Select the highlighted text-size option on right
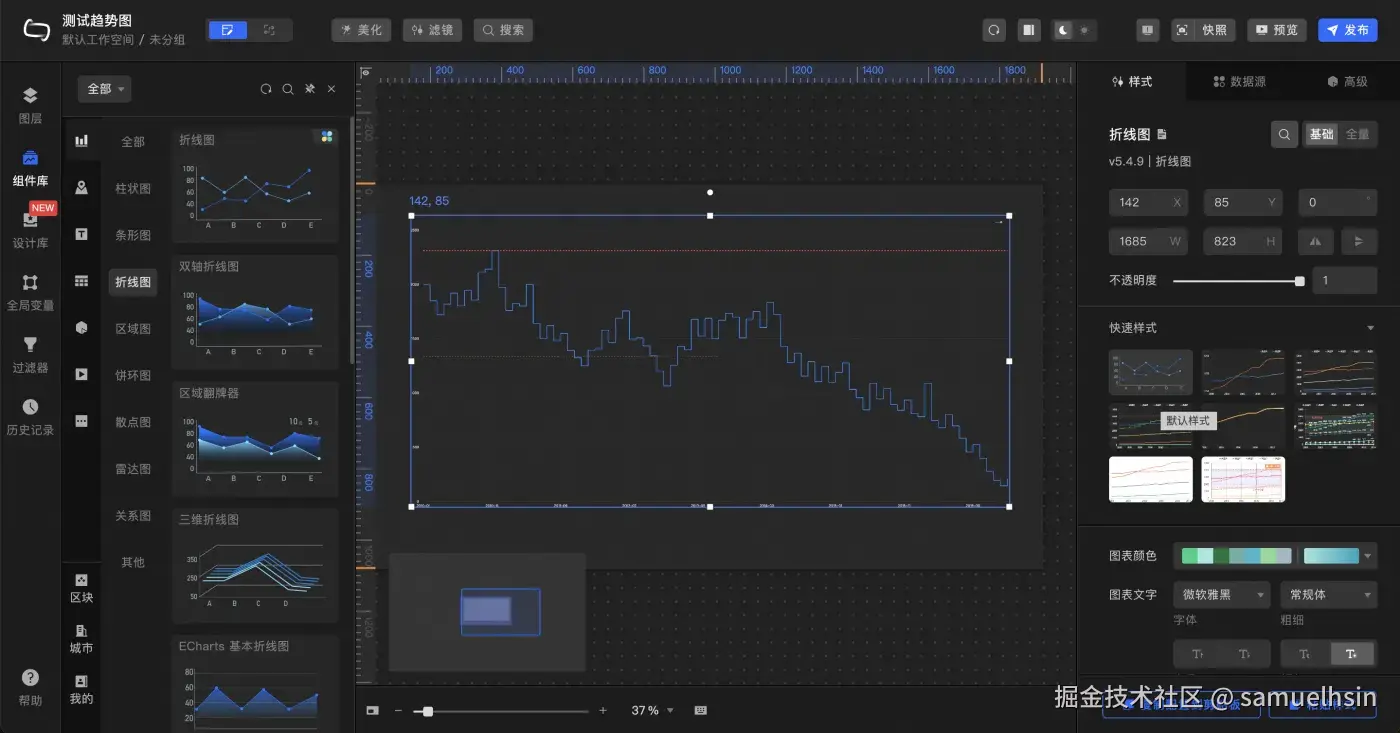Viewport: 1400px width, 733px height. (x=1352, y=654)
